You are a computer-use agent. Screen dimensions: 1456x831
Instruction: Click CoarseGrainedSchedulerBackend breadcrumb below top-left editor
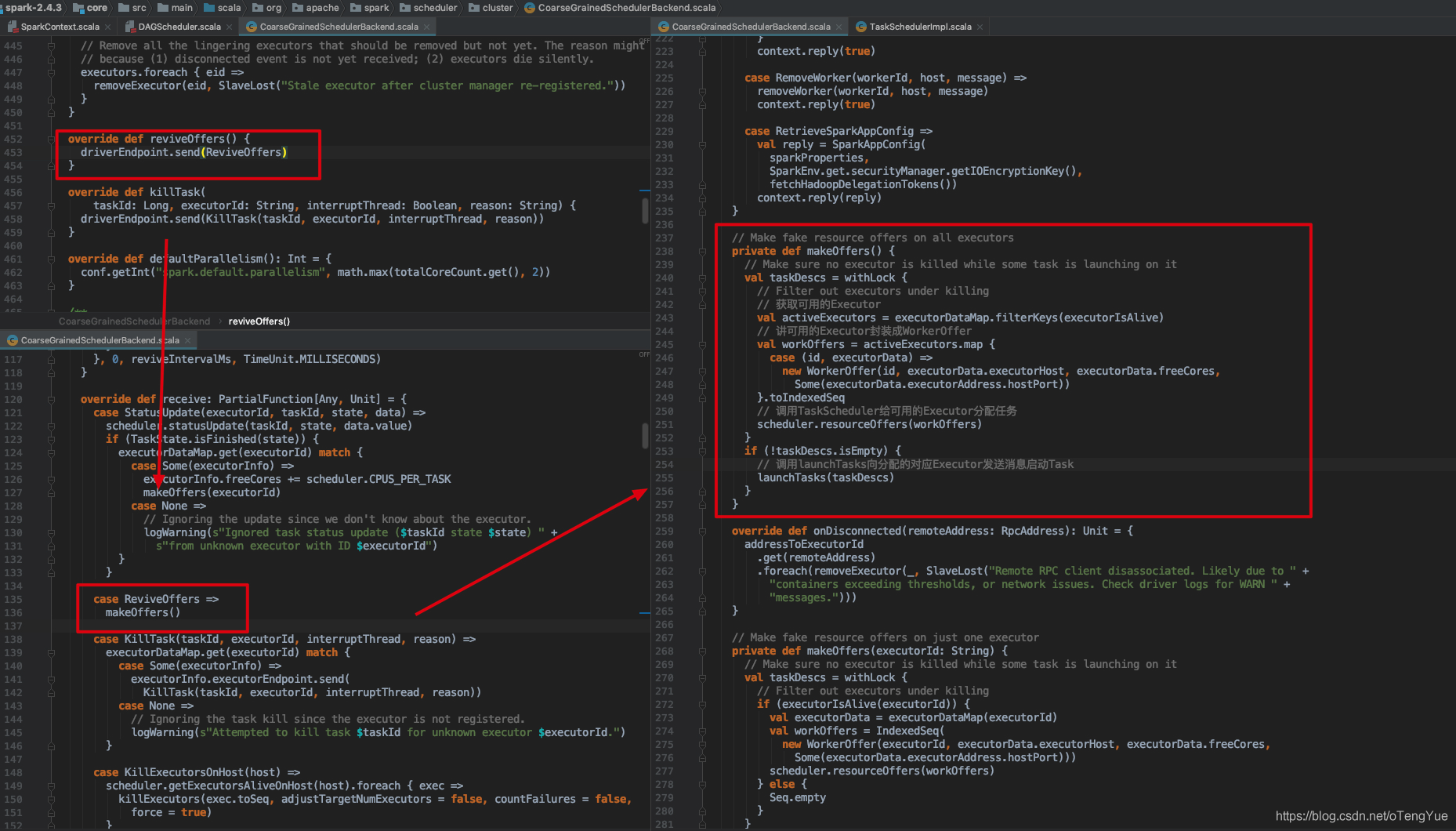[134, 321]
